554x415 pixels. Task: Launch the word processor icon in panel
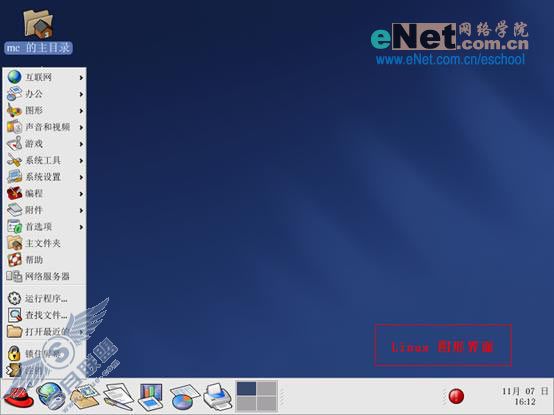118,397
